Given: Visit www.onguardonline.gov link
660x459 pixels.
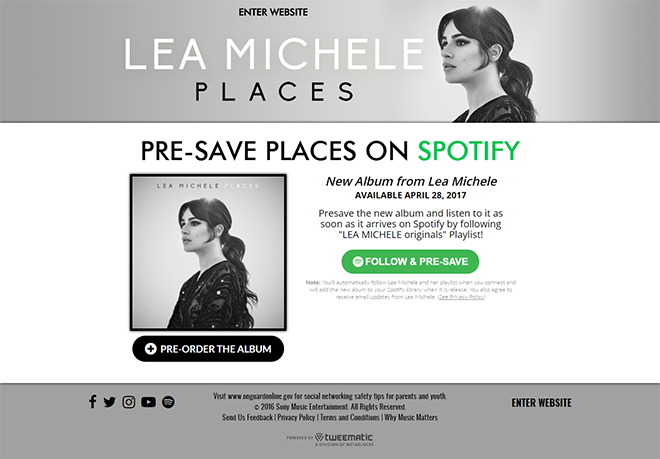Looking at the screenshot, I should coord(260,396).
